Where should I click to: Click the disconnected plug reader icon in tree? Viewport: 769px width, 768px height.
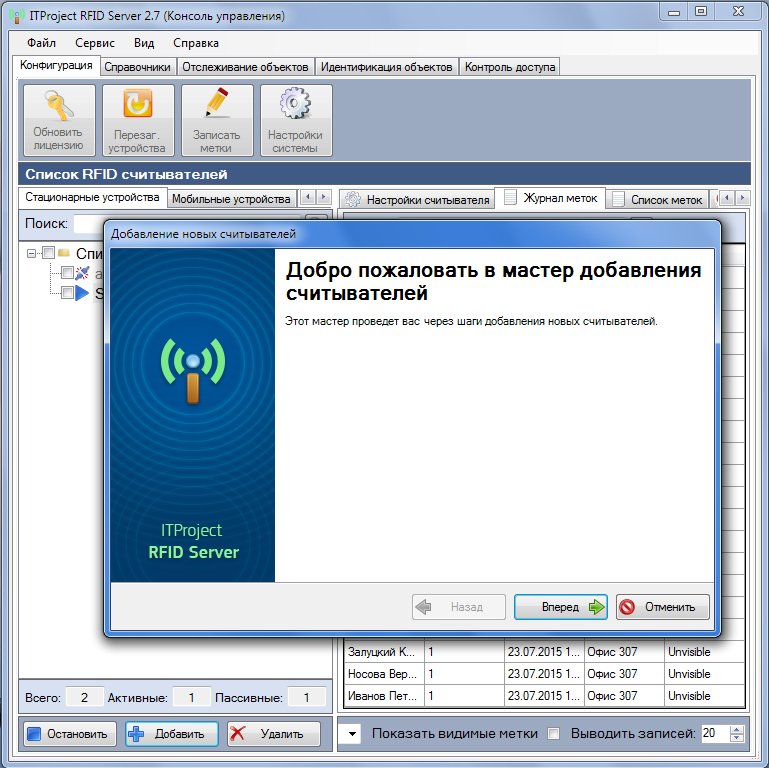click(82, 273)
